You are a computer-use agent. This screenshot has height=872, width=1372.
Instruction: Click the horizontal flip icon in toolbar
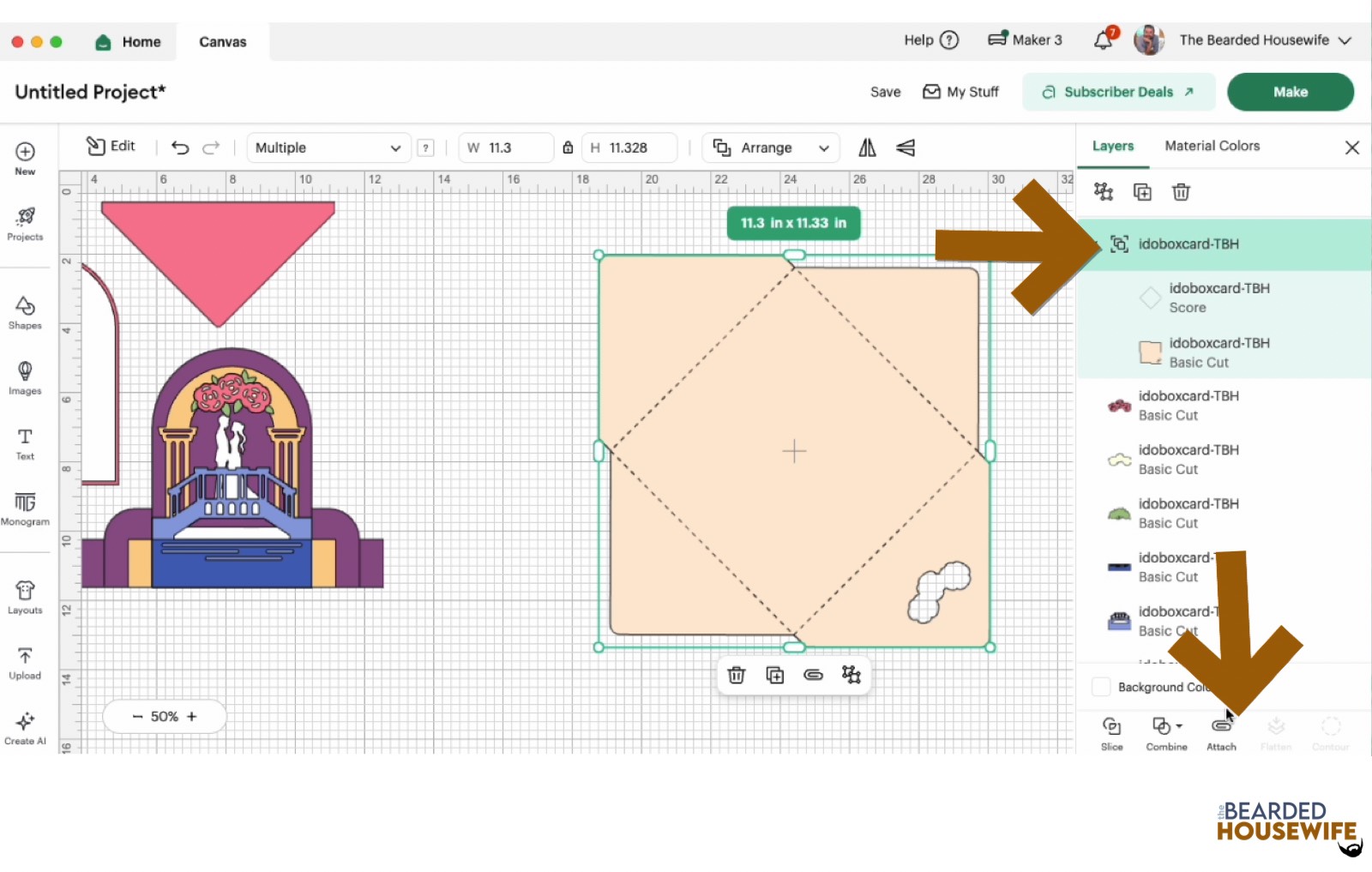coord(866,147)
